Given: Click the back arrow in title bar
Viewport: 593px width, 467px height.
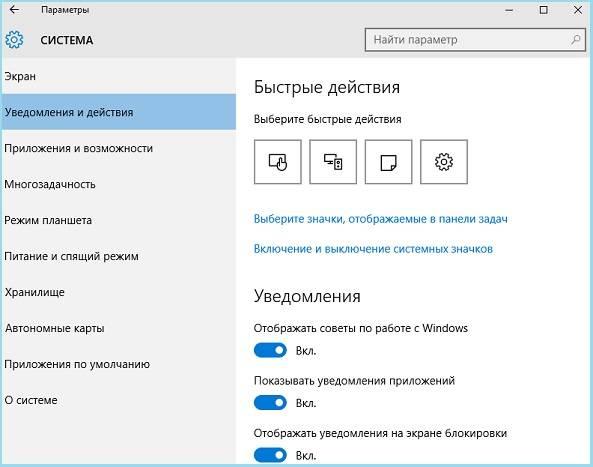Looking at the screenshot, I should click(x=14, y=9).
